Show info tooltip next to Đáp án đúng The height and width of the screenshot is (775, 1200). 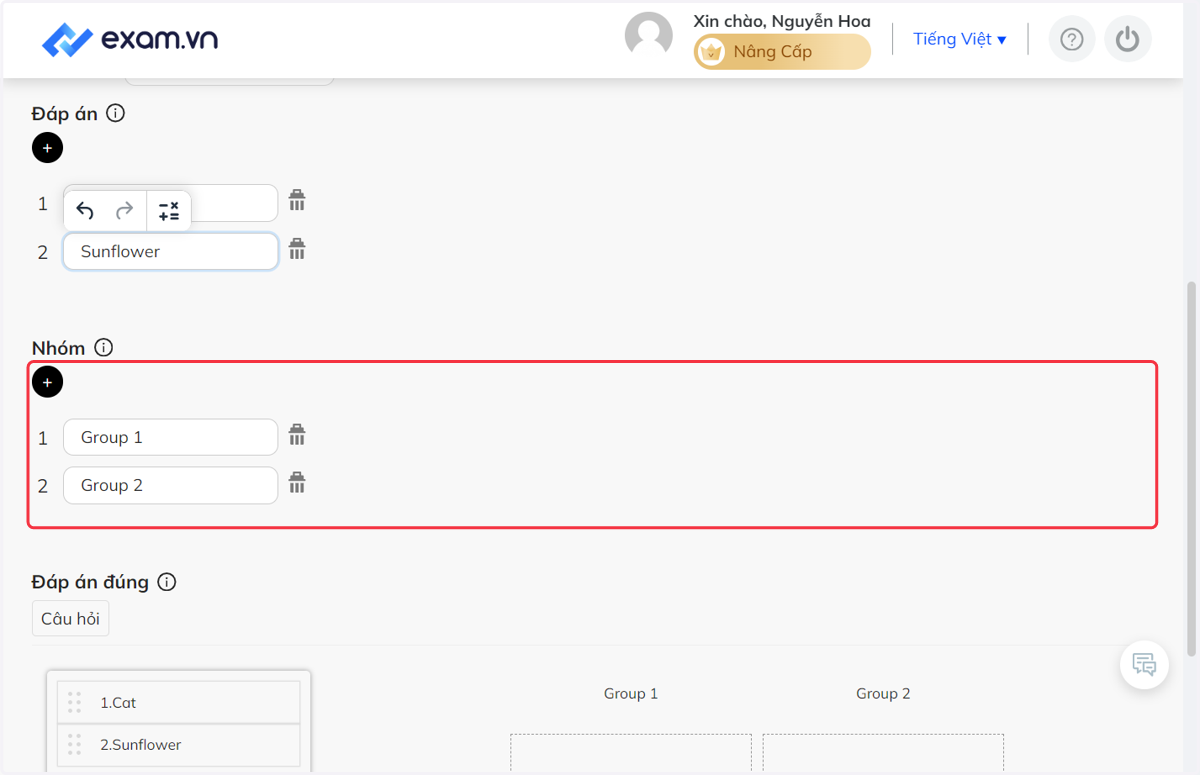167,581
